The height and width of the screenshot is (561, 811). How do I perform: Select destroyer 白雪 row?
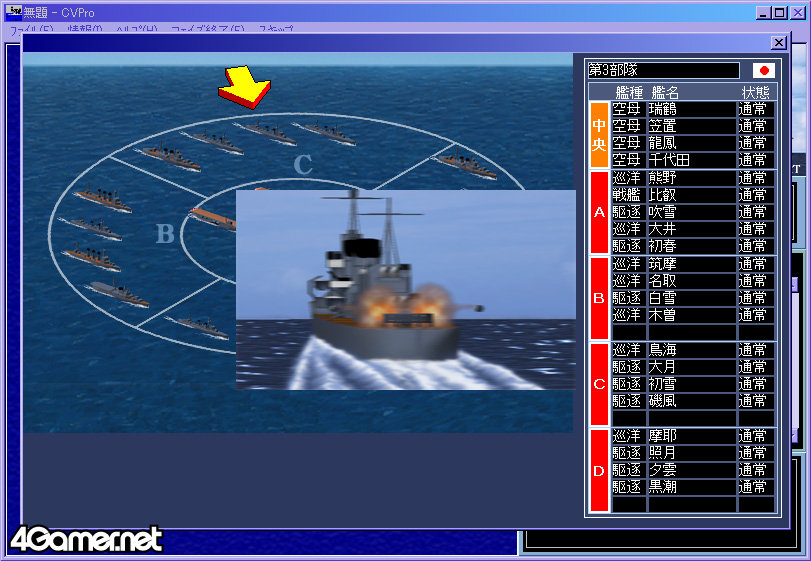click(x=693, y=298)
